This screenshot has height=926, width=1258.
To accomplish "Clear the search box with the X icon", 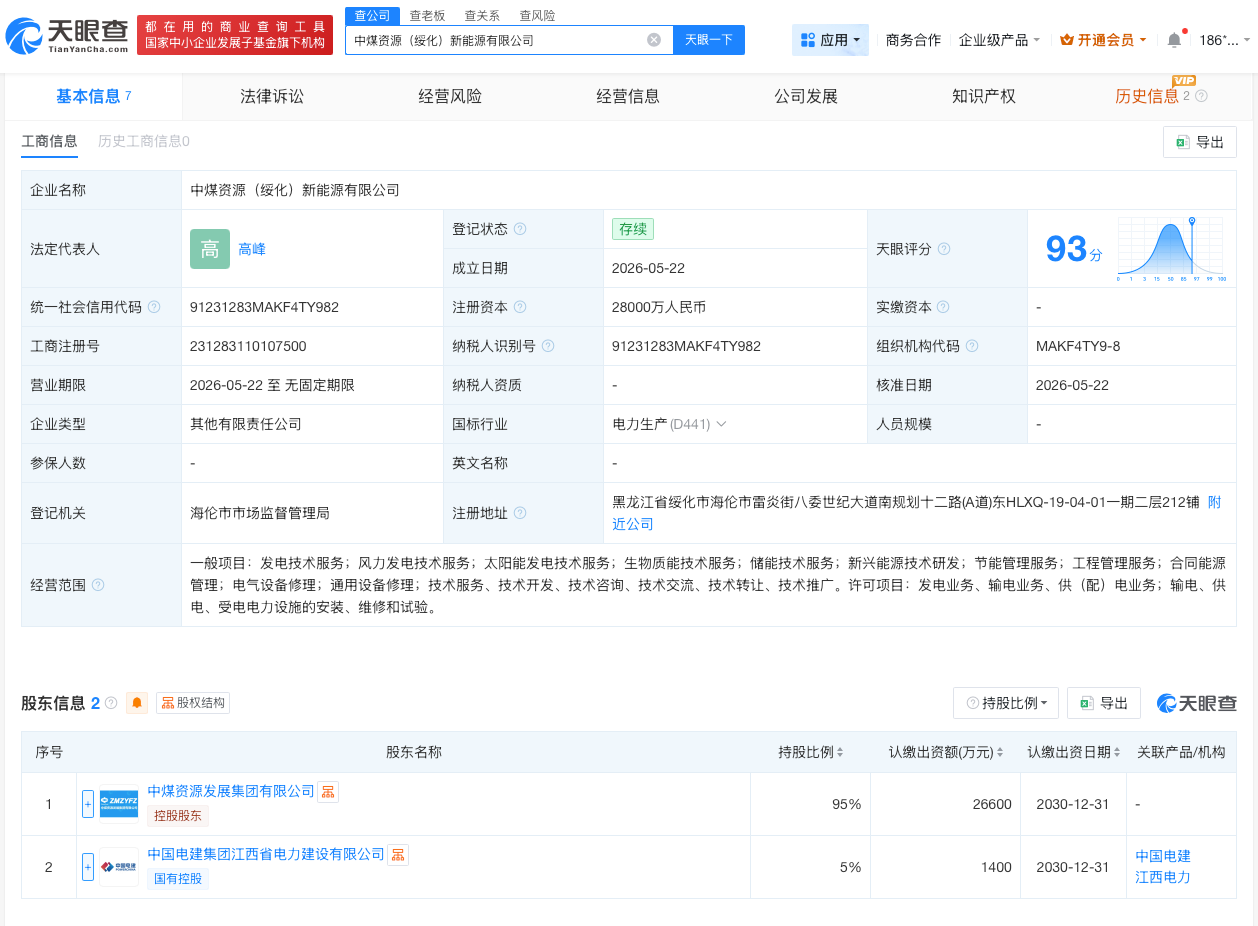I will (654, 40).
